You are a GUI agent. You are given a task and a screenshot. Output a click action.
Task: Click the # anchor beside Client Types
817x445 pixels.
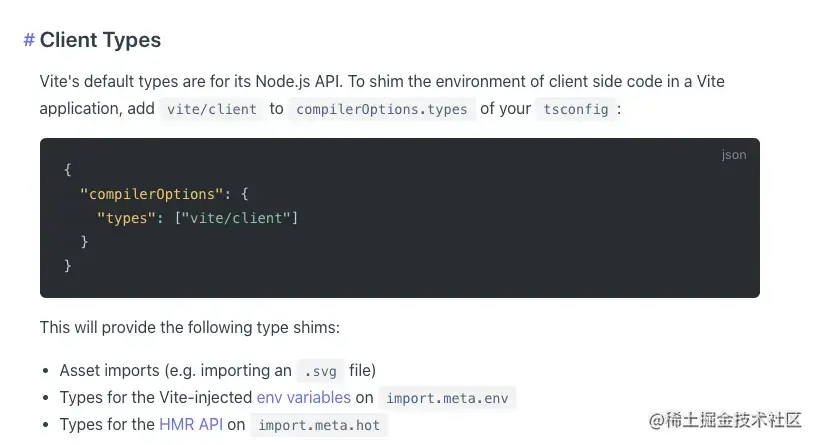pos(29,40)
